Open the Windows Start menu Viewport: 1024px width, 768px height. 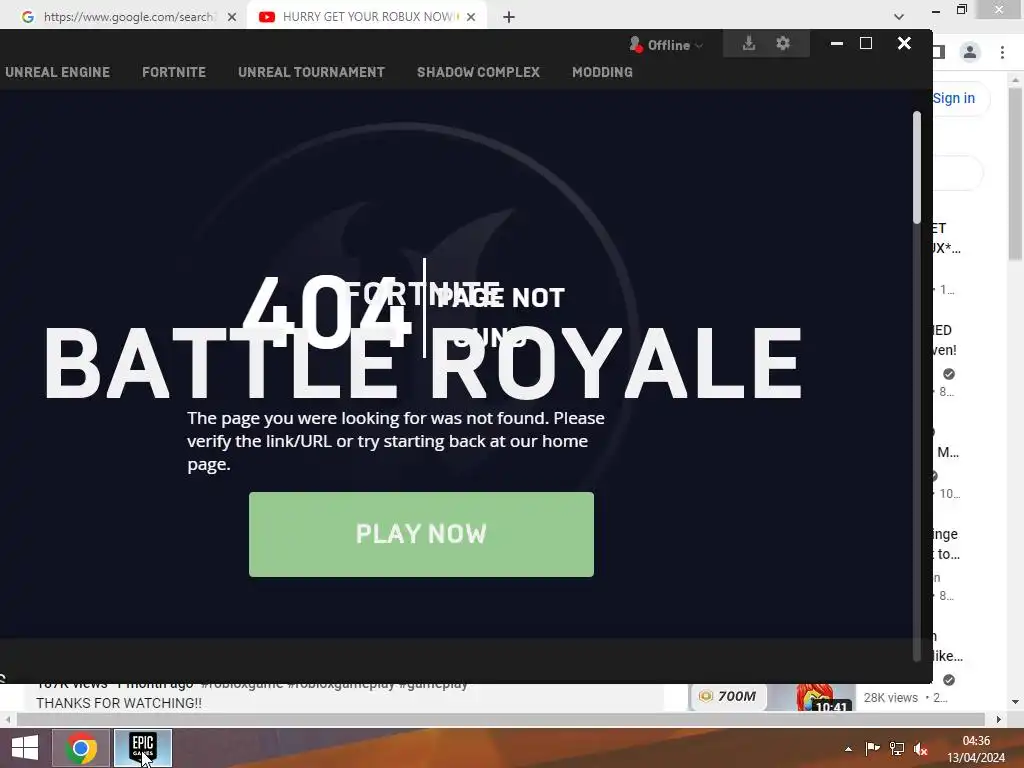pos(25,748)
